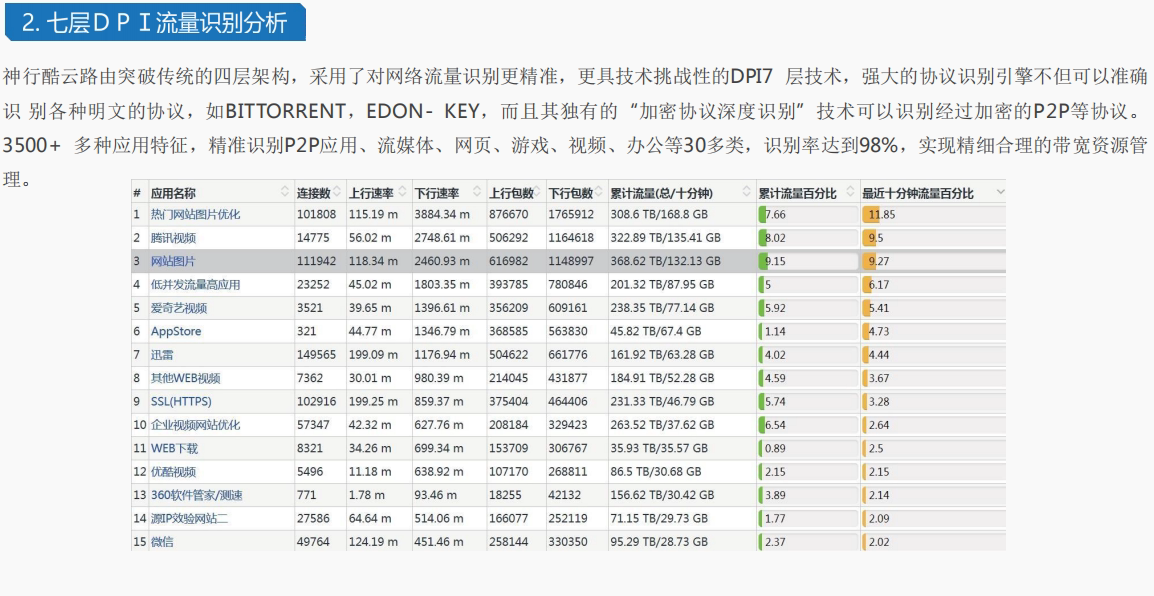This screenshot has height=596, width=1154.
Task: Click sort arrows beside 下行速率 header
Action: [x=477, y=192]
